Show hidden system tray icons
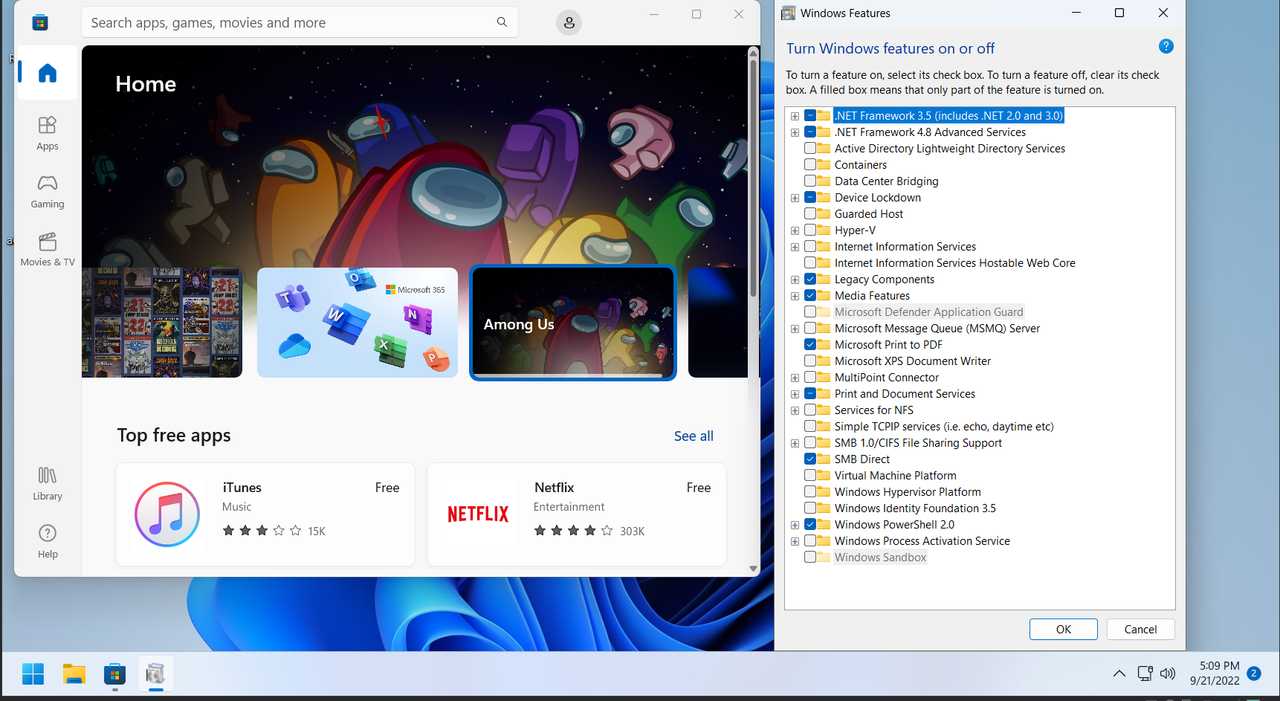Screen dimensions: 1280x701 (1119, 674)
